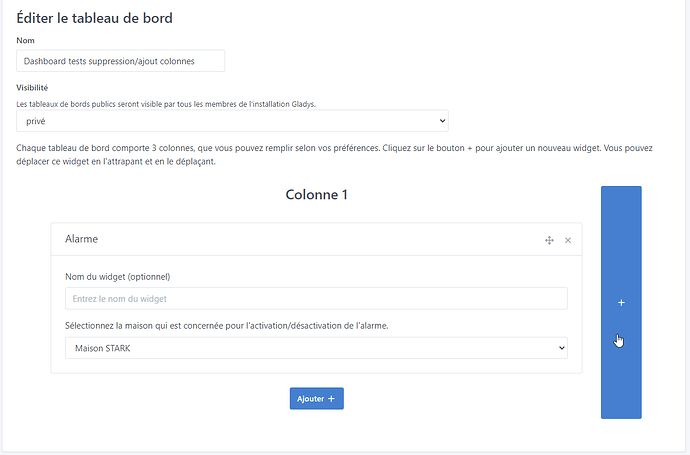Click the chevron arrow of the privé select

point(441,121)
